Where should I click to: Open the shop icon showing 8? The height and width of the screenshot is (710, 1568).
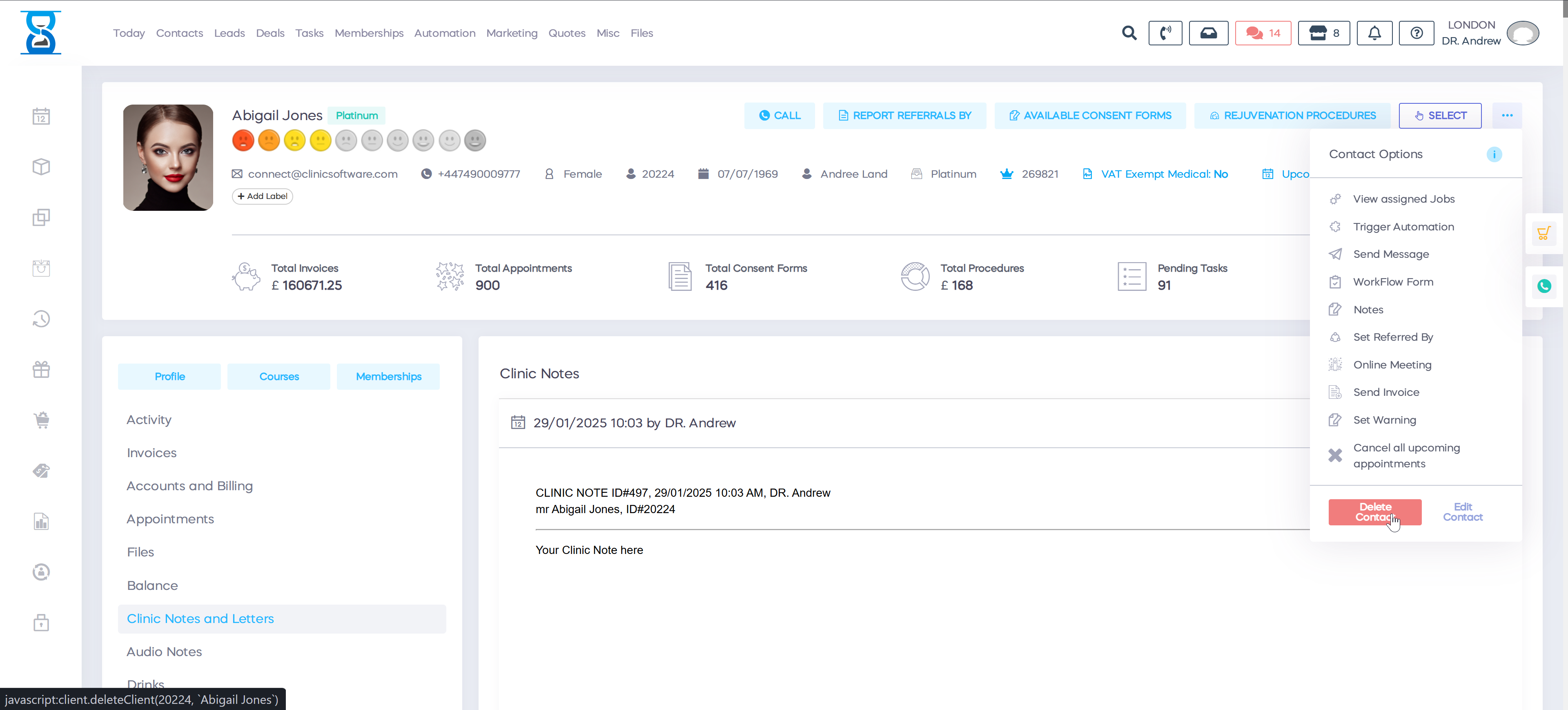1323,33
